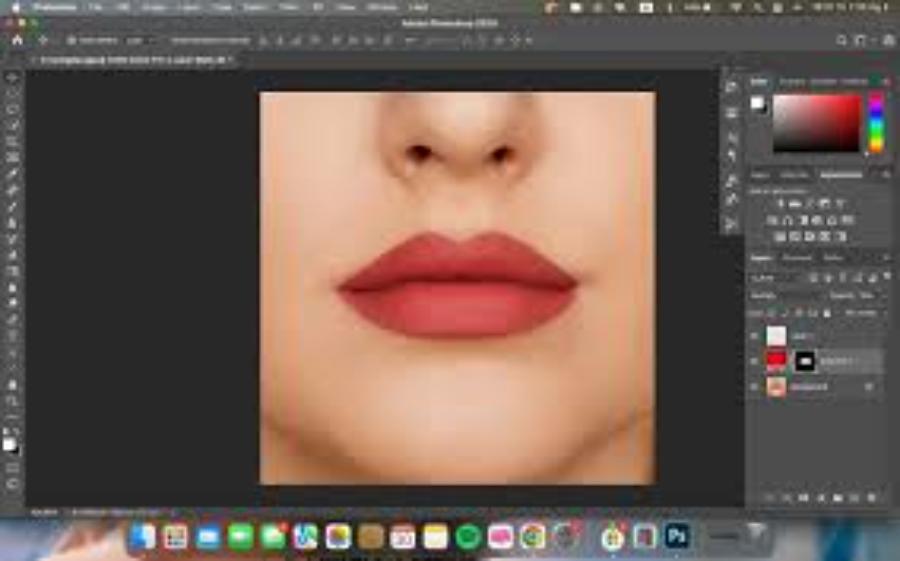Switch to the Adjustments panel tab
Image resolution: width=900 pixels, height=561 pixels.
pos(841,175)
